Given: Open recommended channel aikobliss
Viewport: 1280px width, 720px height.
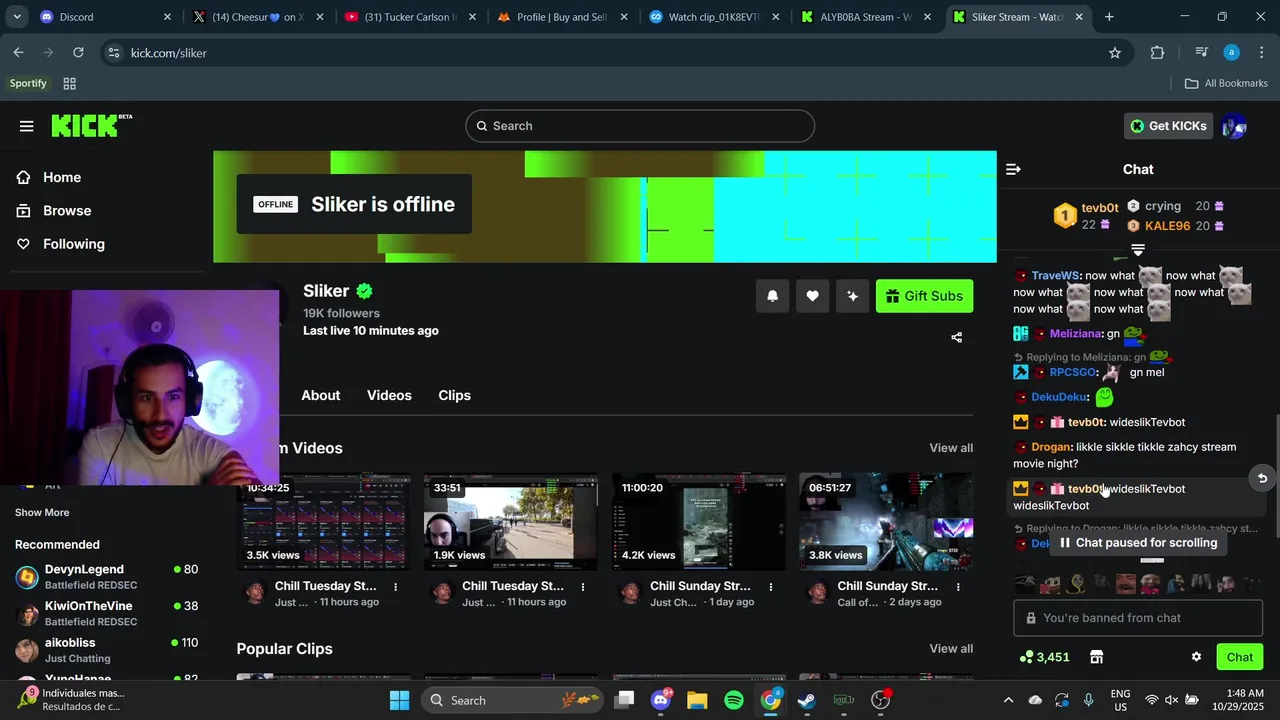Looking at the screenshot, I should click(x=106, y=650).
